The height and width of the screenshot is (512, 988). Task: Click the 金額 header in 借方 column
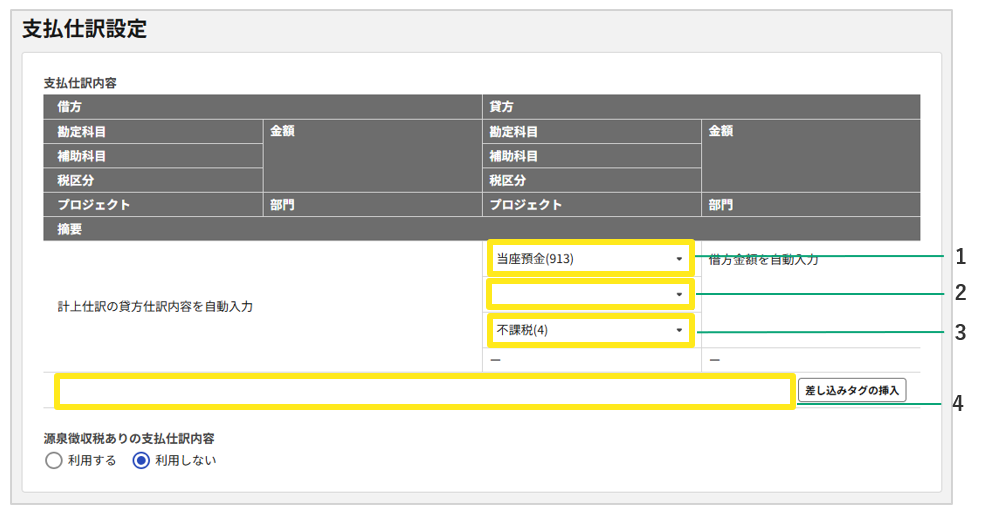point(282,131)
